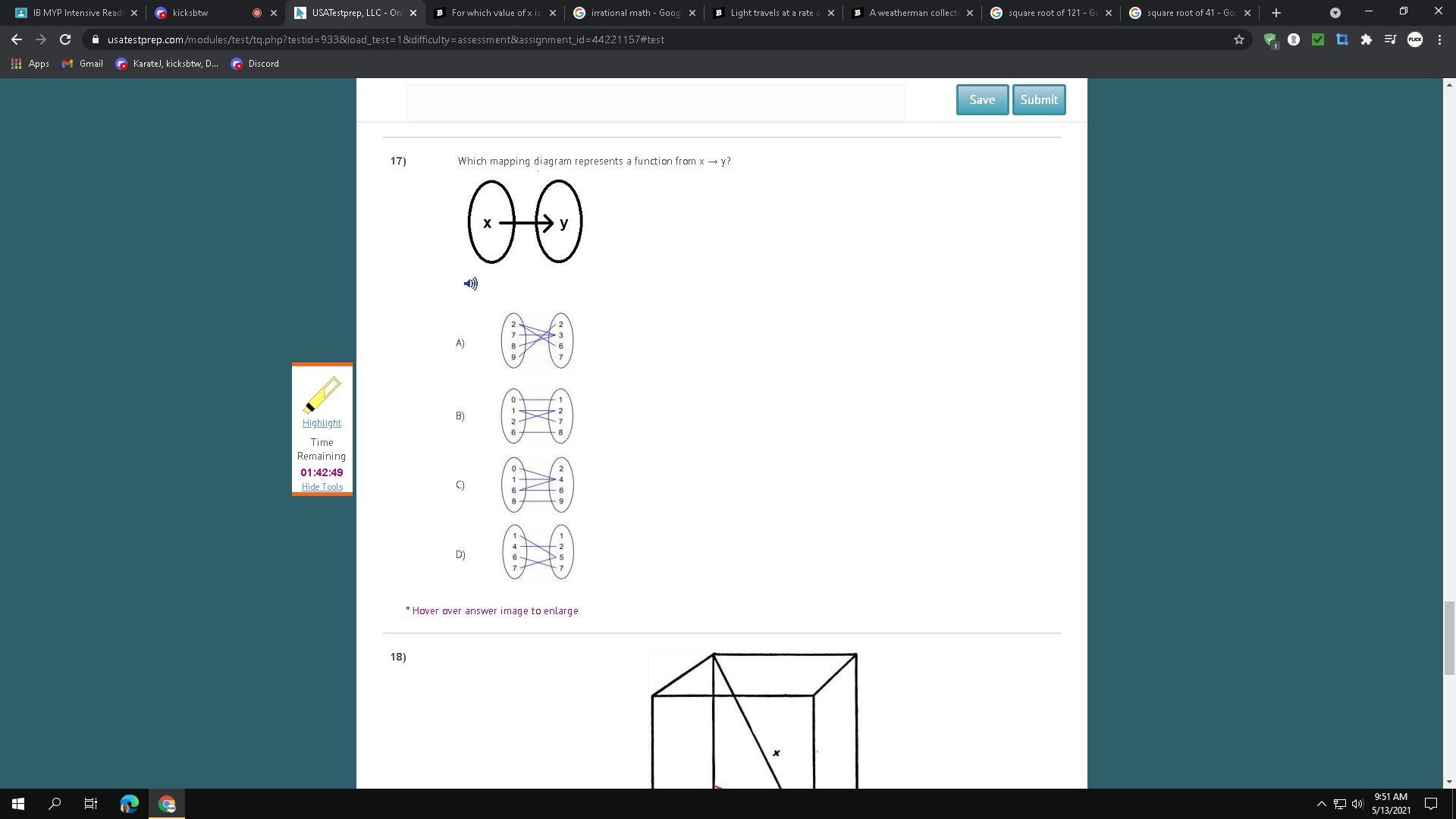Choose answer A mapping diagram
Viewport: 1456px width, 819px height.
point(537,340)
